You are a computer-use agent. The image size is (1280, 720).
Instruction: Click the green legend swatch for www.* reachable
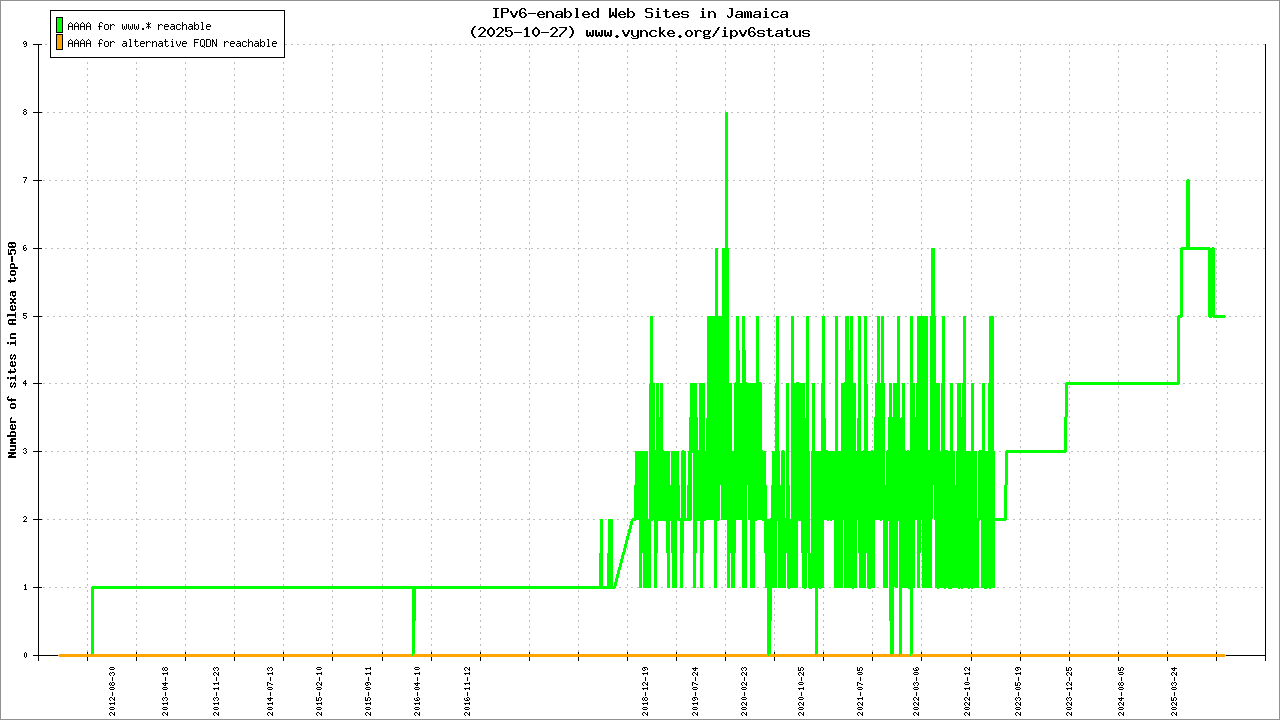(x=59, y=26)
